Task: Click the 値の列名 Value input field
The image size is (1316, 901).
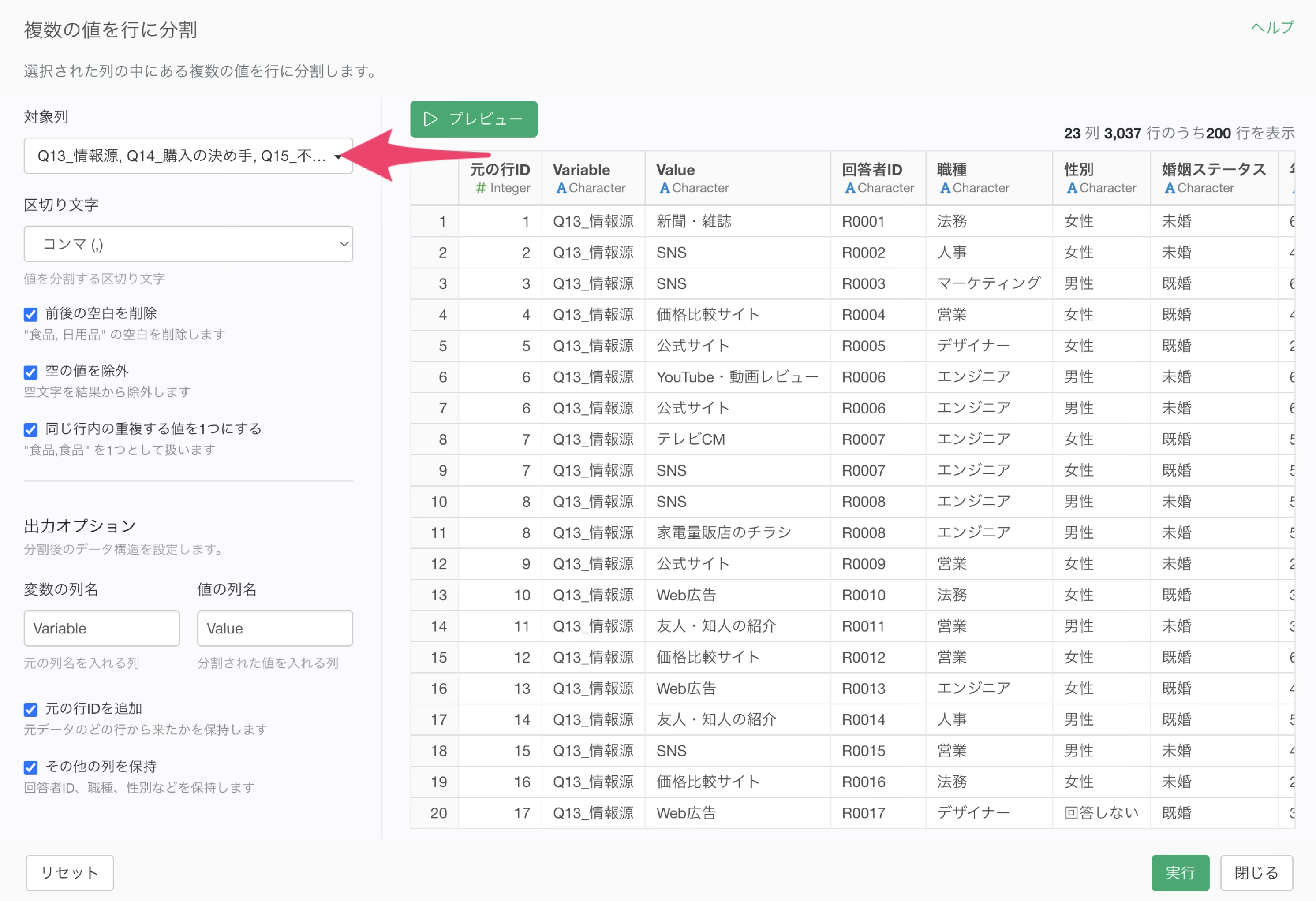Action: pos(275,628)
